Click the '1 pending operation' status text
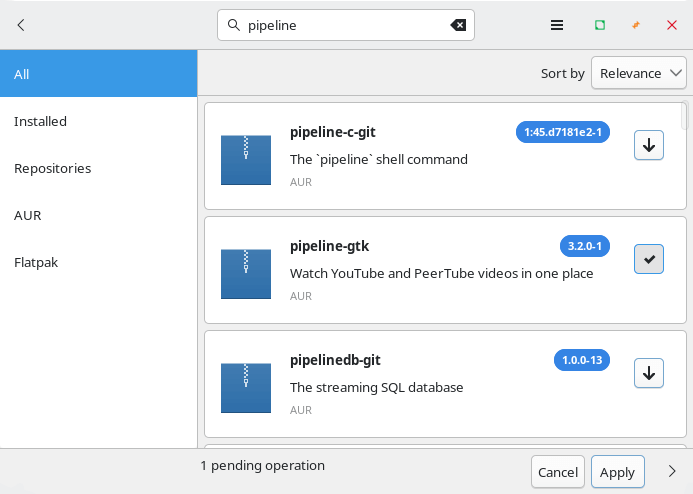 click(263, 466)
